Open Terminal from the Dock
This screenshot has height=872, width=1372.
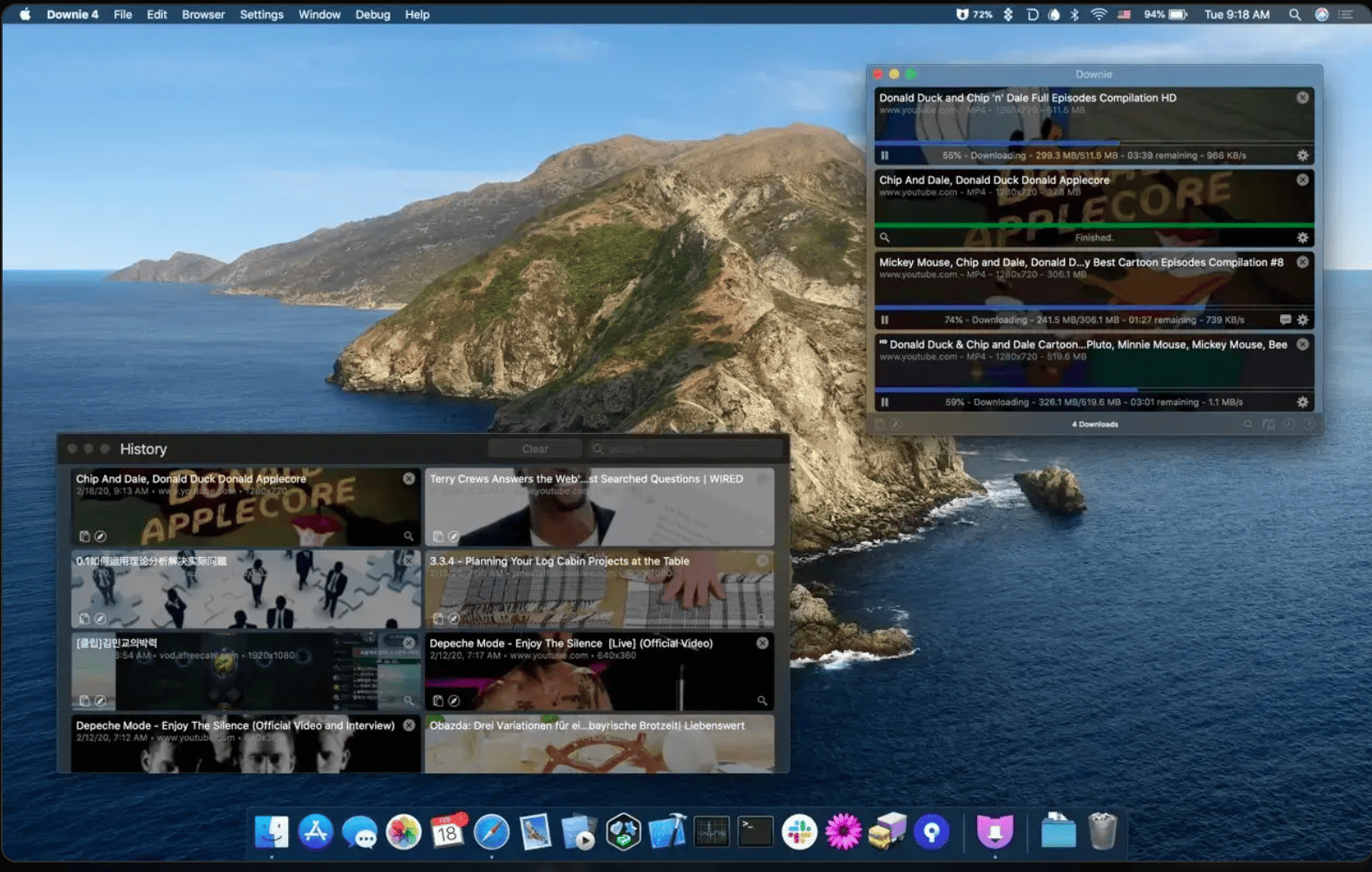click(x=755, y=832)
